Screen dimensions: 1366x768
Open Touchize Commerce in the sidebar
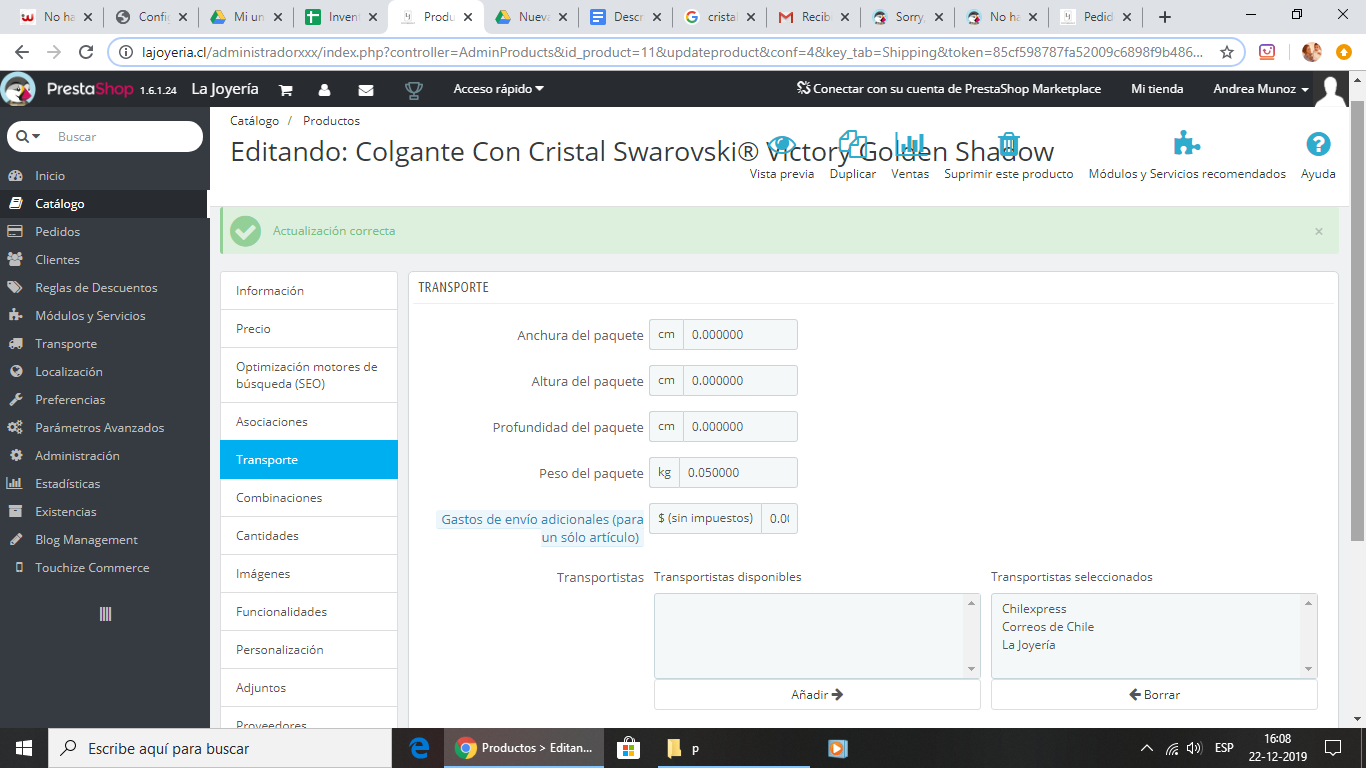[104, 568]
